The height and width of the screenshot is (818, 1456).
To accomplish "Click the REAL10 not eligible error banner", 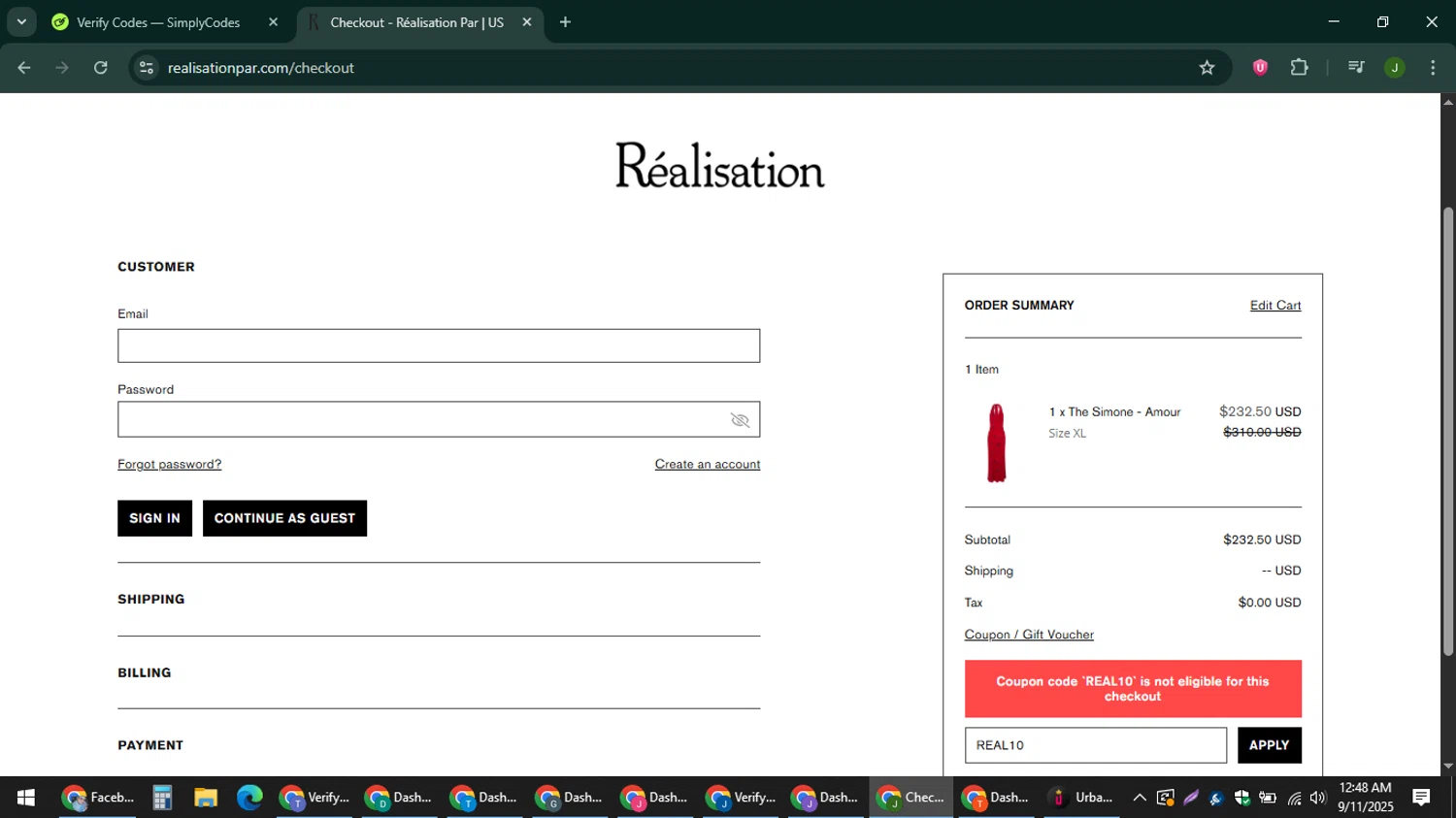I will (1133, 689).
